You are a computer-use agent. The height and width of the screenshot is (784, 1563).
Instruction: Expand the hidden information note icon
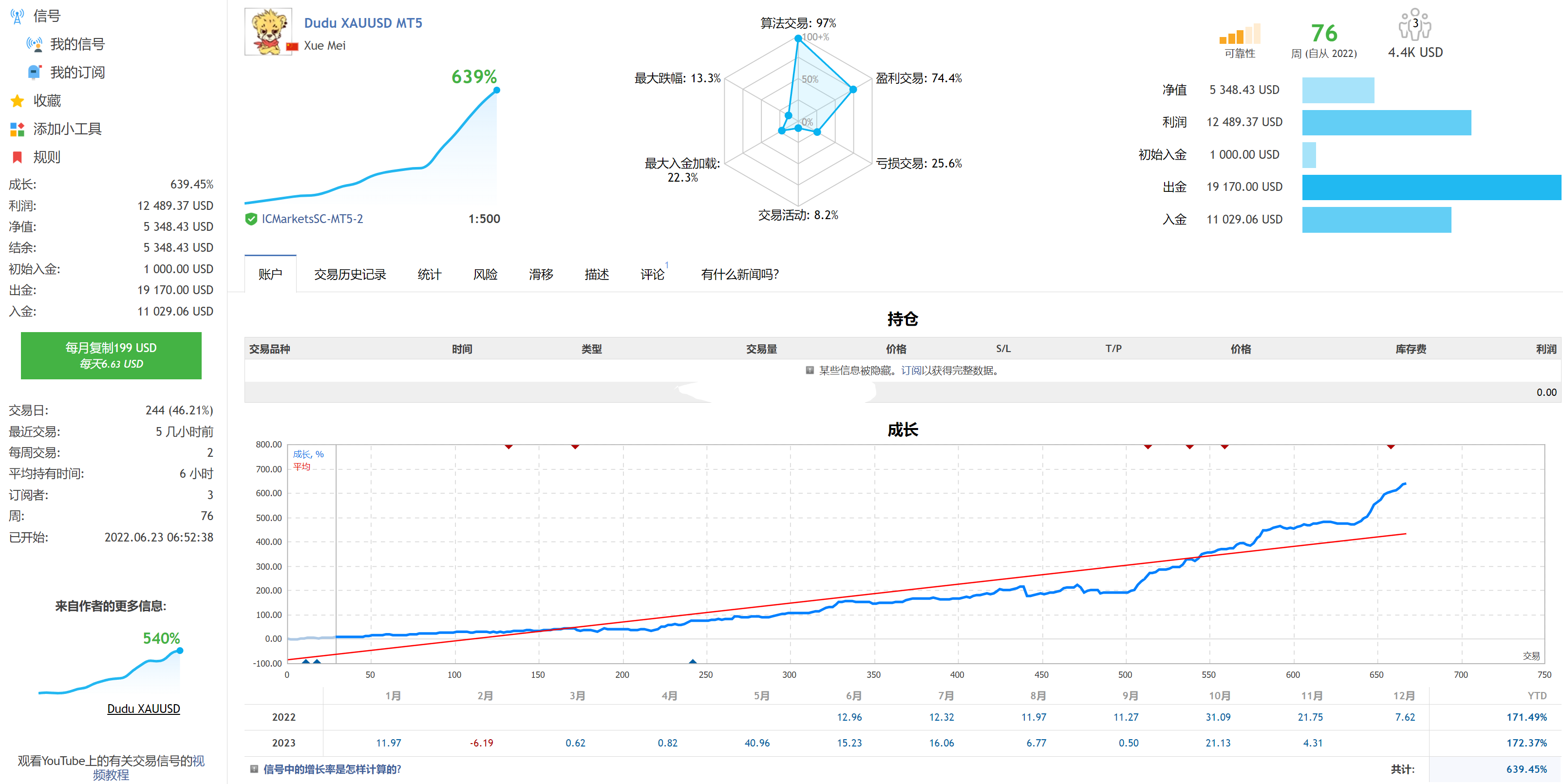[x=810, y=370]
